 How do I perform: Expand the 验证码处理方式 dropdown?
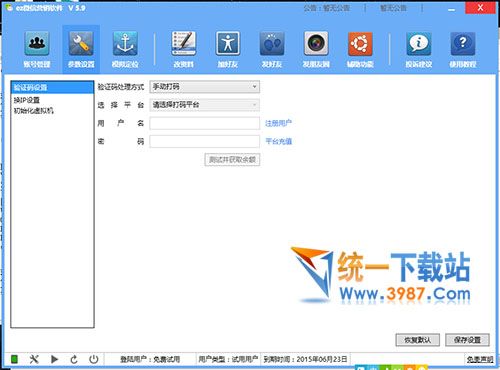(x=204, y=87)
